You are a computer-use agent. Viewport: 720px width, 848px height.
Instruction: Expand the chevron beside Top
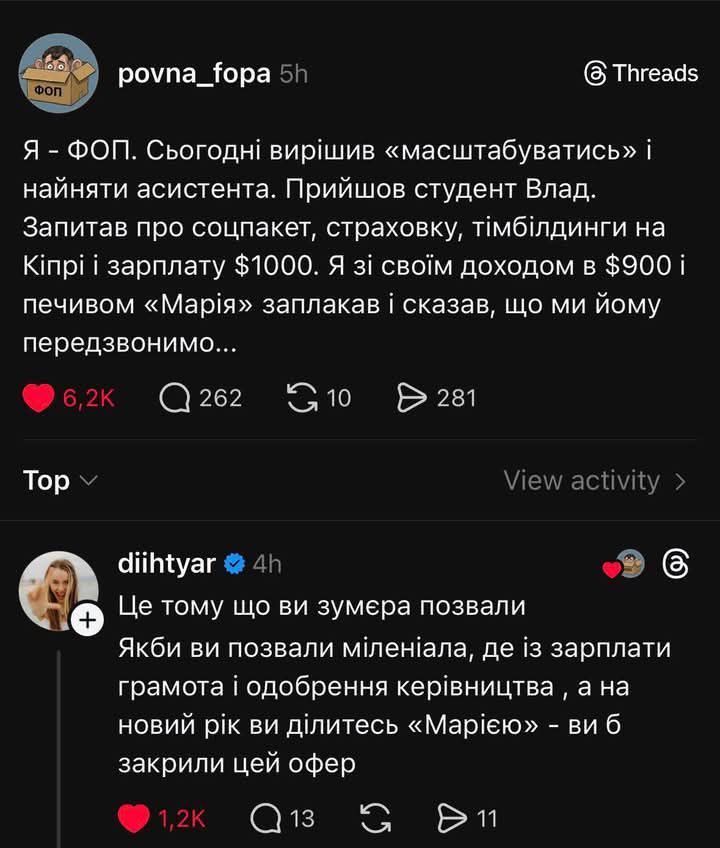(88, 482)
